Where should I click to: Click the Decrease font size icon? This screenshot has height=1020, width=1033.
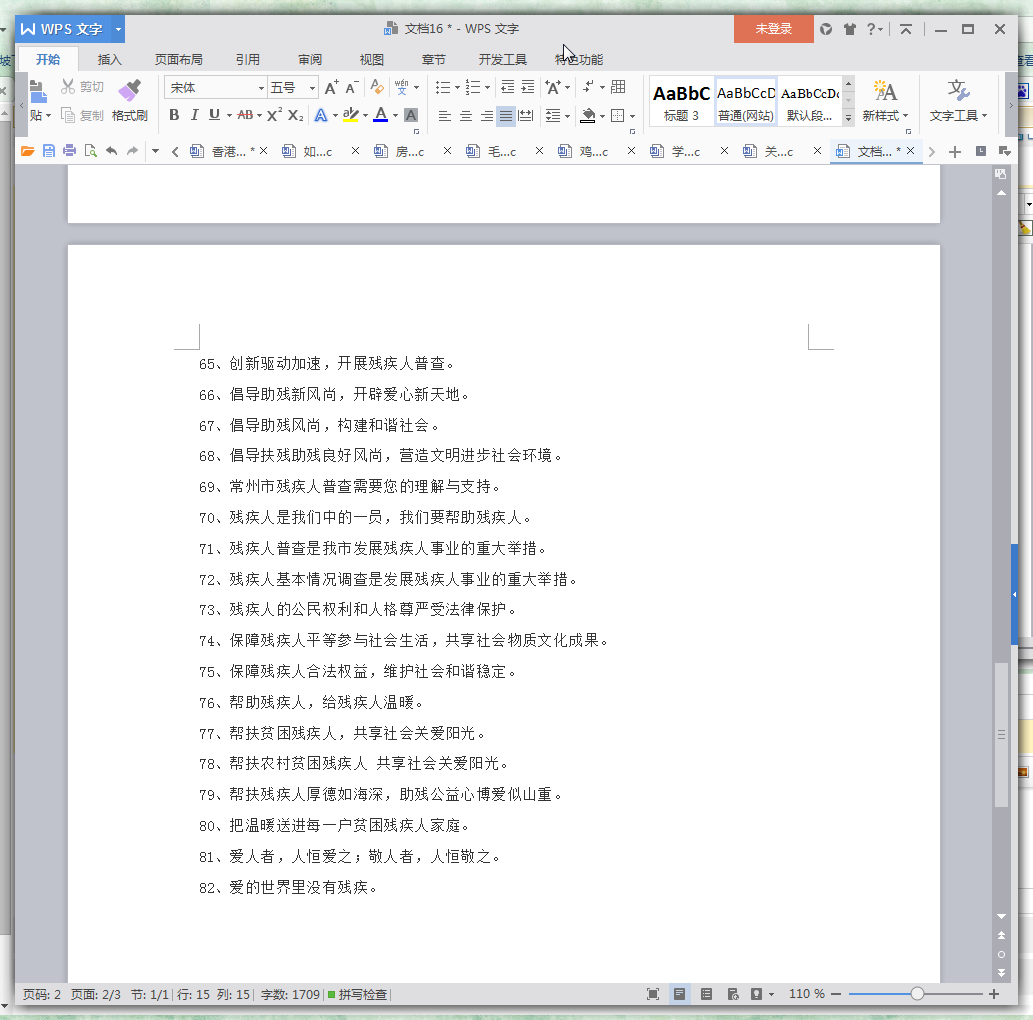tap(352, 87)
